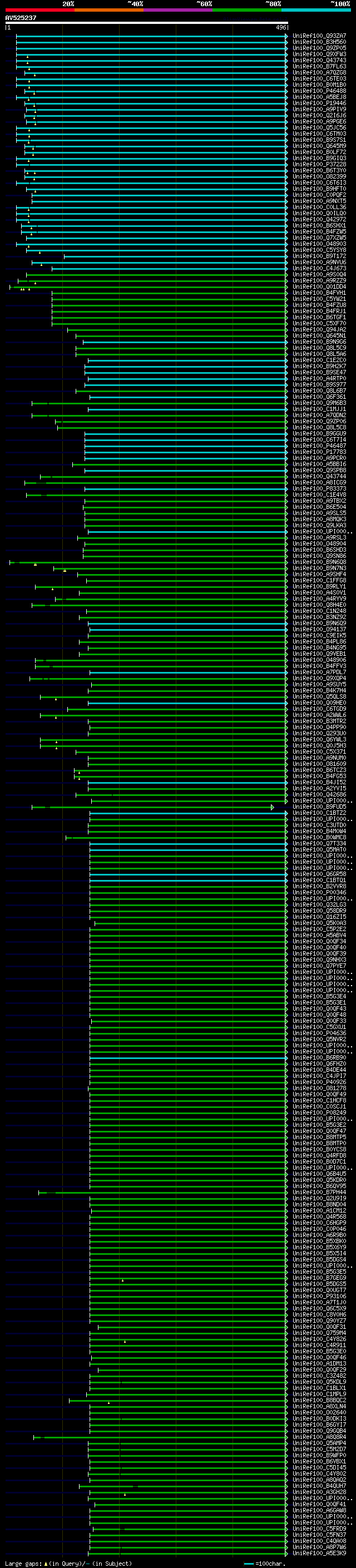
Task: Select the UniRef100_P19446 entry
Action: pos(319,103)
